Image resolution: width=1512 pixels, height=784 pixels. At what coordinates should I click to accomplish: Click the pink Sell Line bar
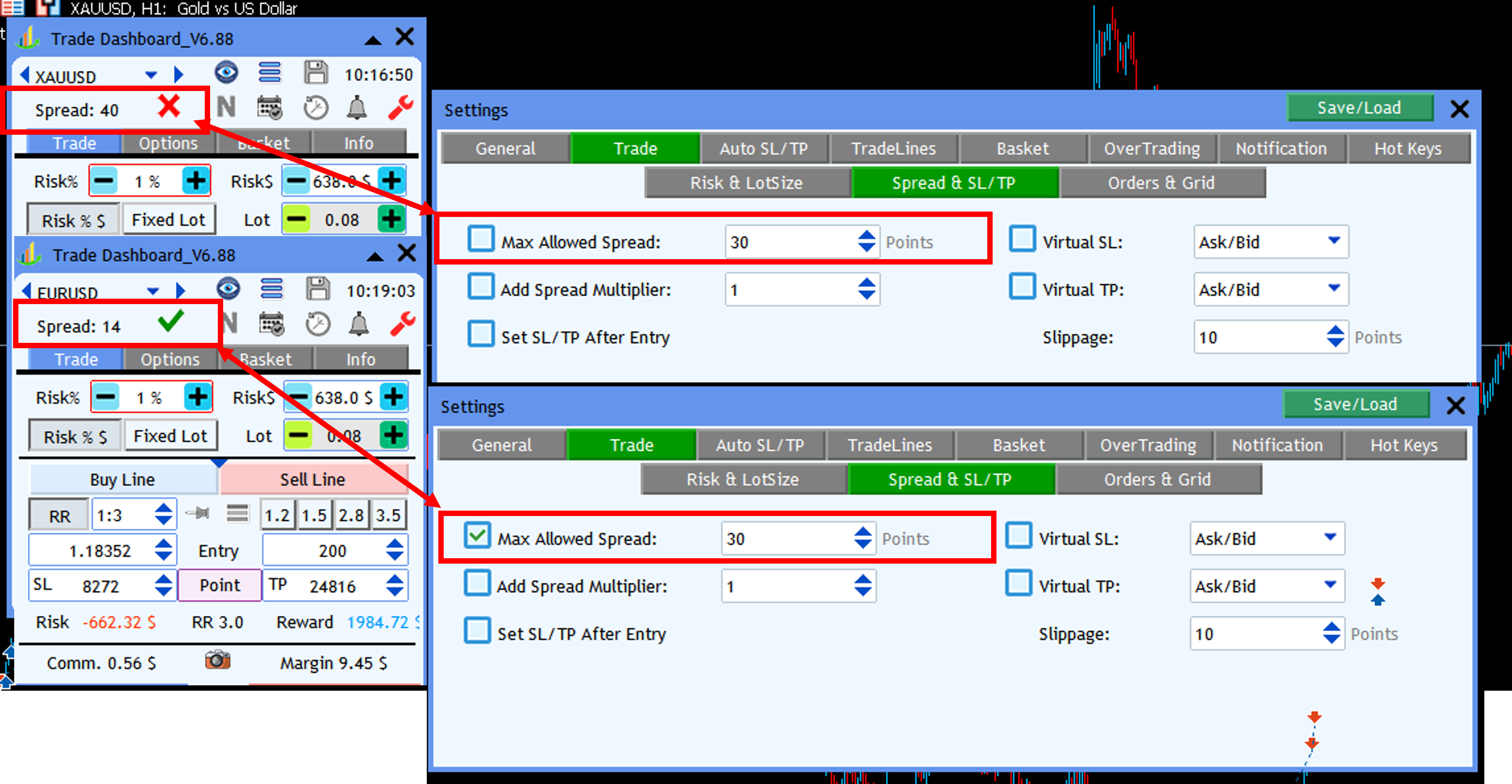coord(313,480)
